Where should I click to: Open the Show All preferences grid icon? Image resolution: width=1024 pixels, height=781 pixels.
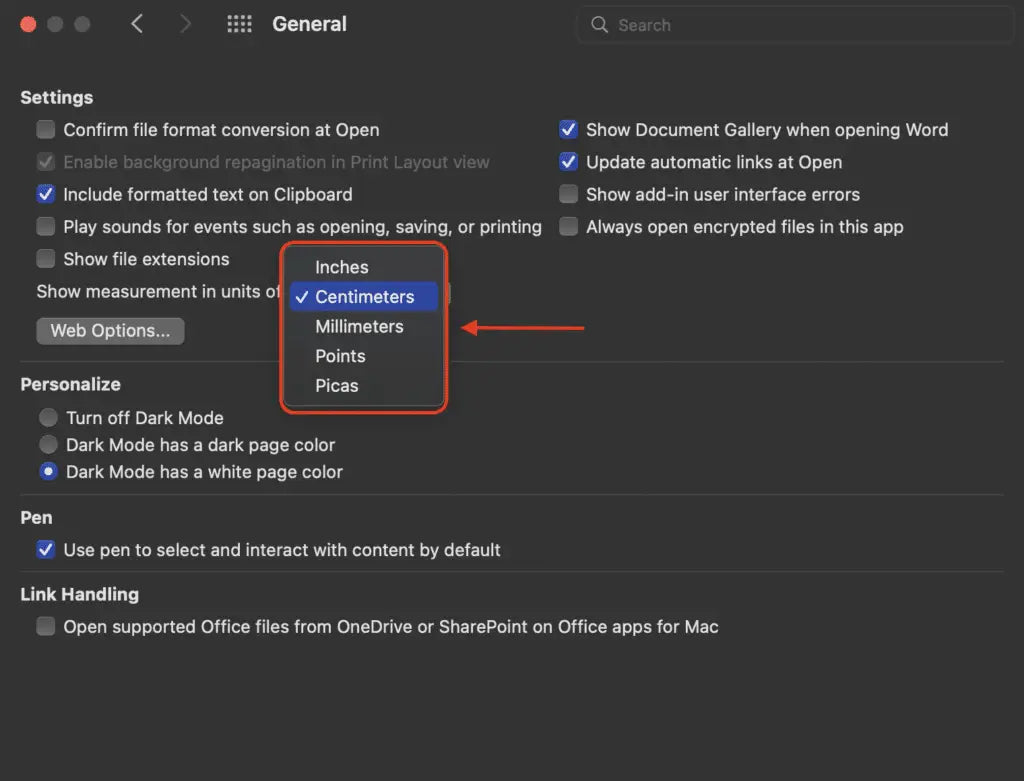tap(239, 24)
